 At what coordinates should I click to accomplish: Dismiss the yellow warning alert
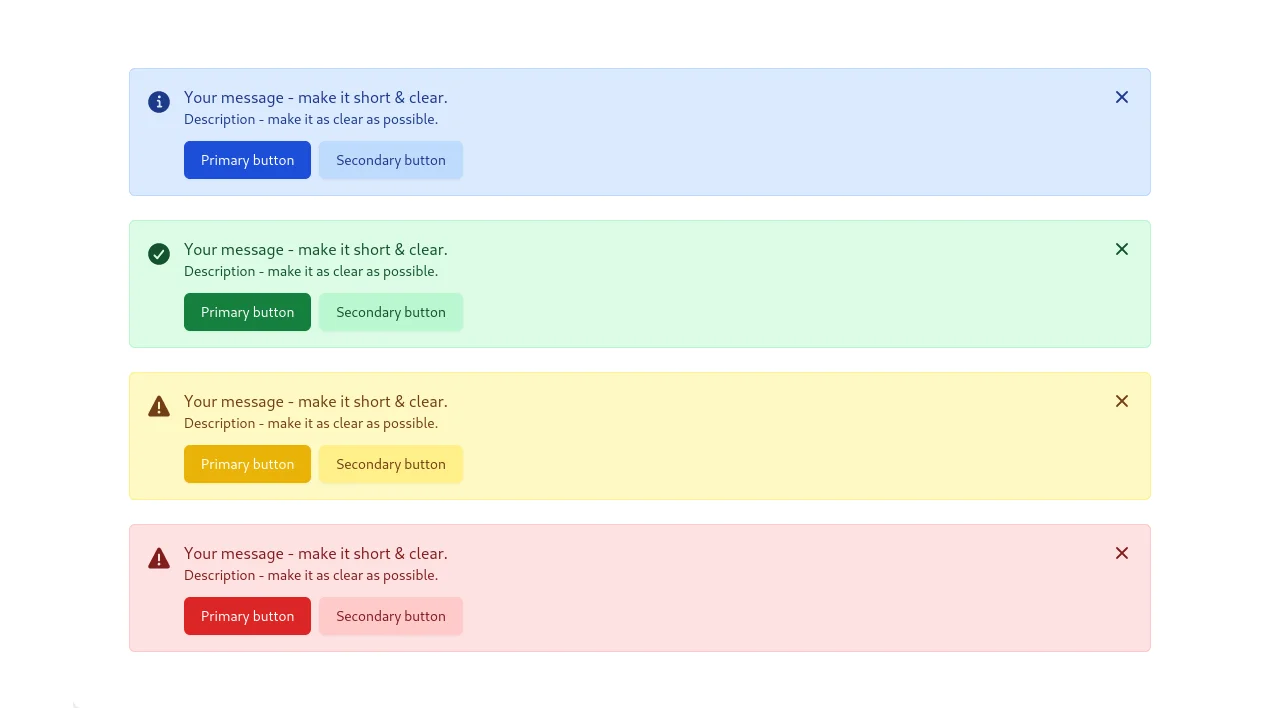[1121, 401]
